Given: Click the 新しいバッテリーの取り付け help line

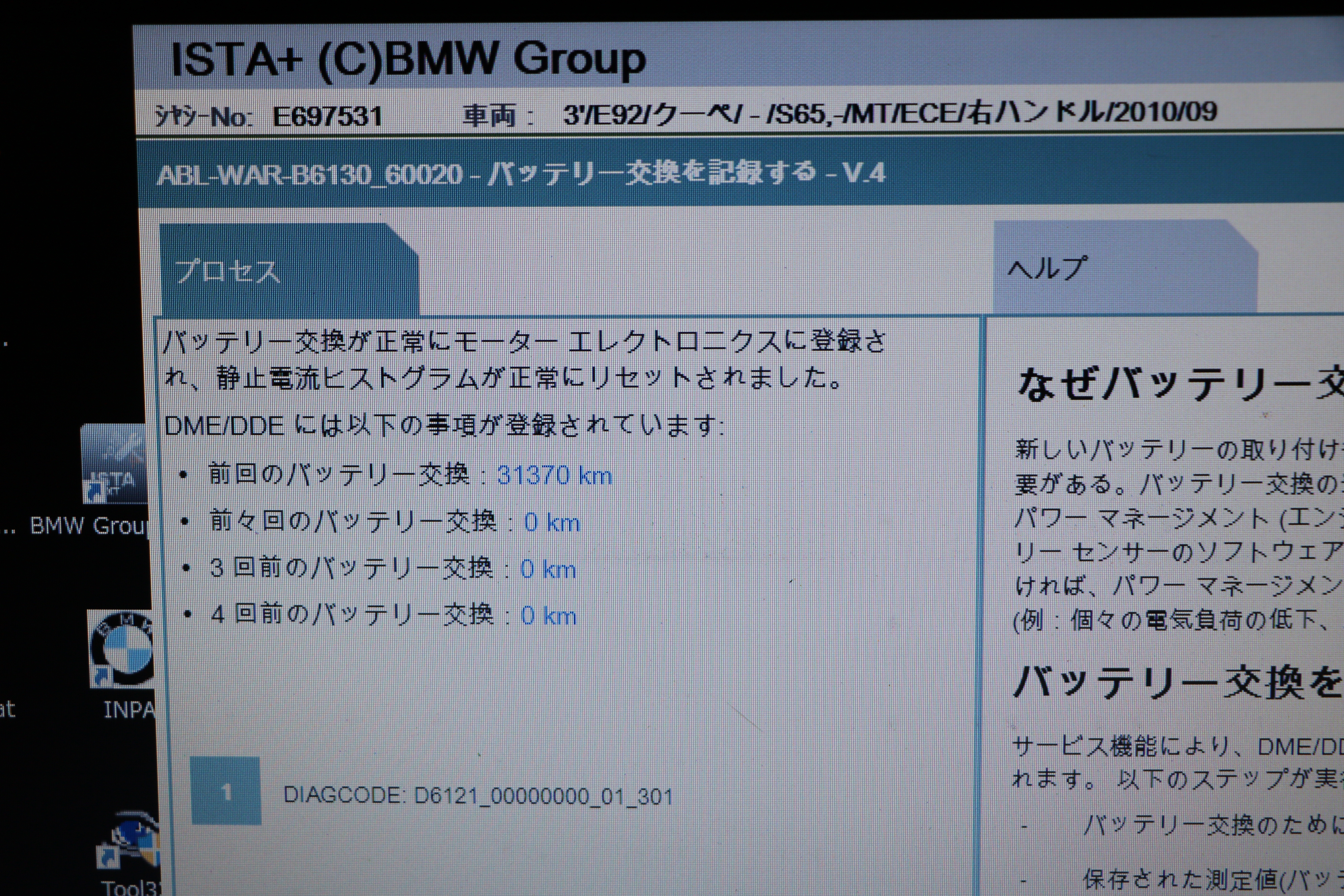Looking at the screenshot, I should coord(1179,450).
